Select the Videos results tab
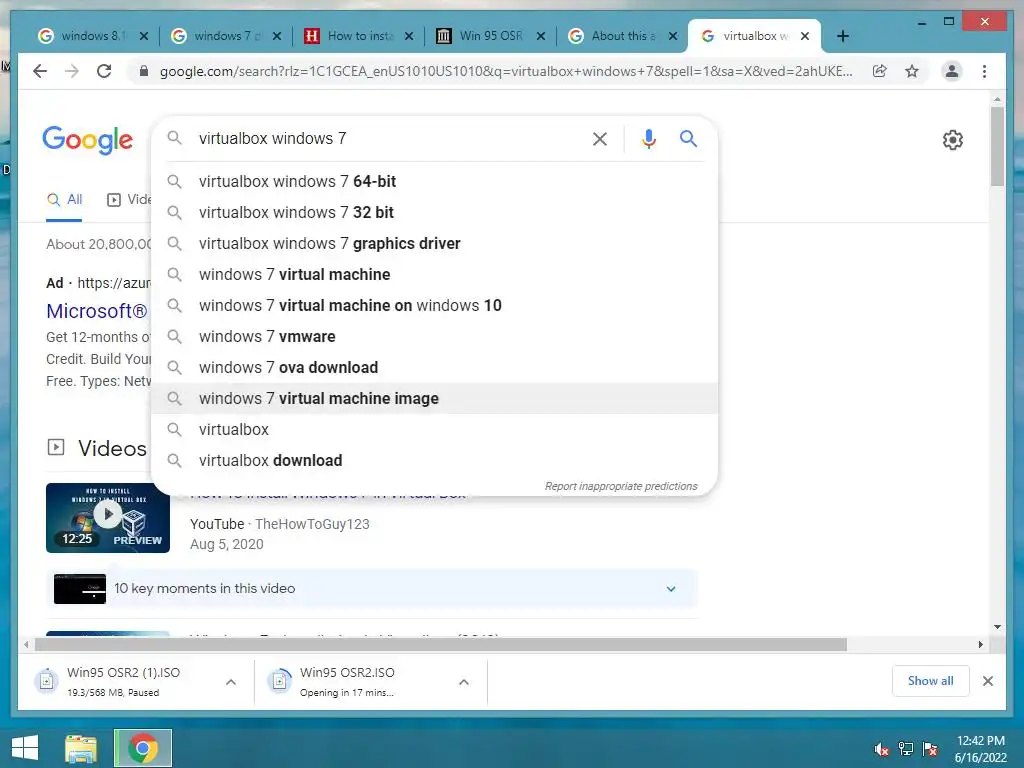The image size is (1024, 768). [129, 200]
